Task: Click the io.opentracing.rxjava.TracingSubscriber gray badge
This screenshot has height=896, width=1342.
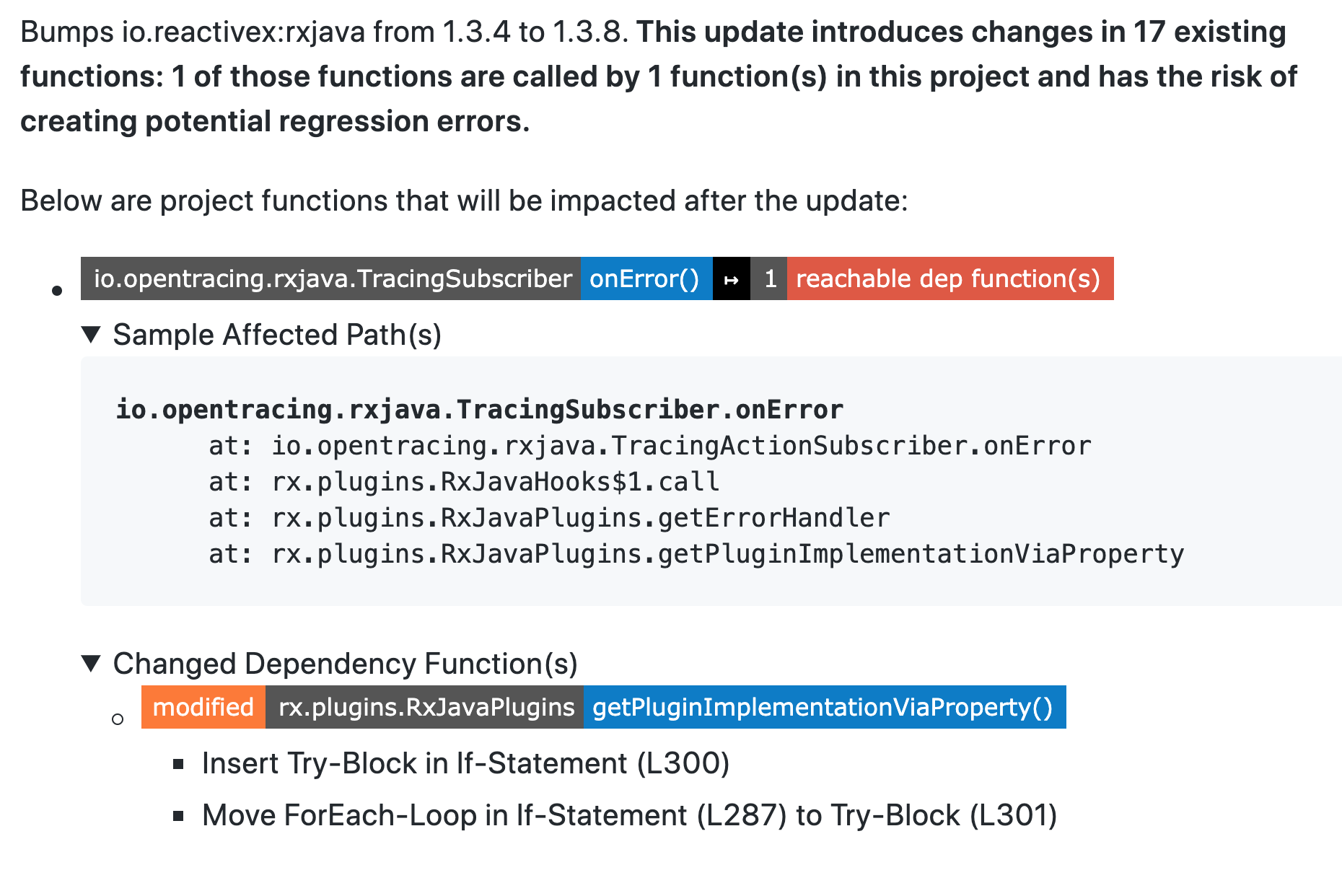Action: click(x=331, y=279)
